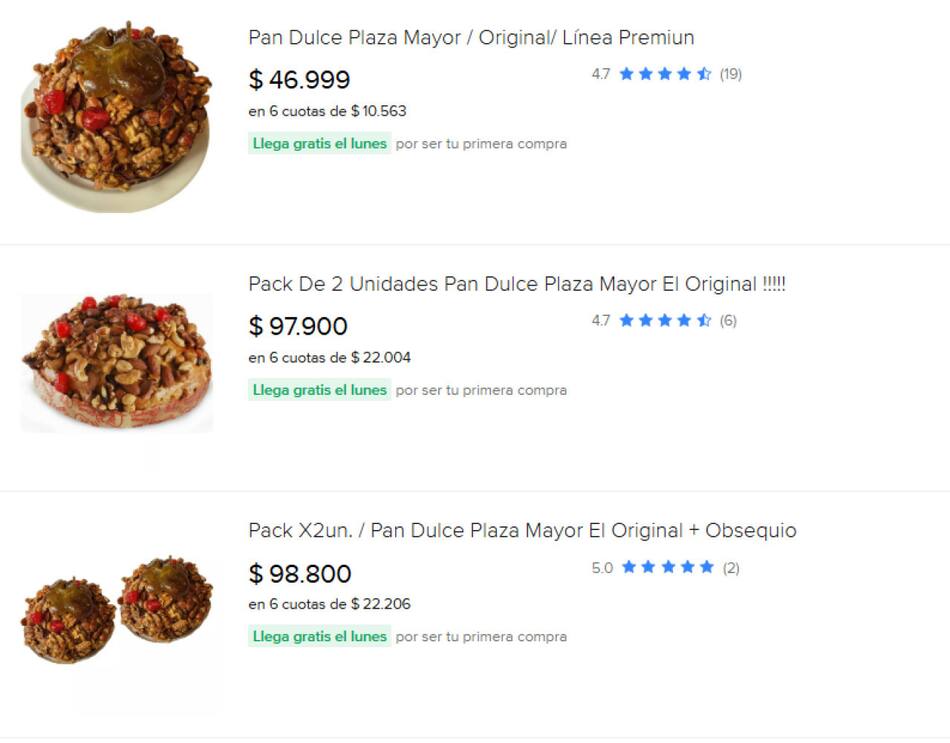The height and width of the screenshot is (743, 950).
Task: Open the (19) reviews count
Action: point(731,74)
